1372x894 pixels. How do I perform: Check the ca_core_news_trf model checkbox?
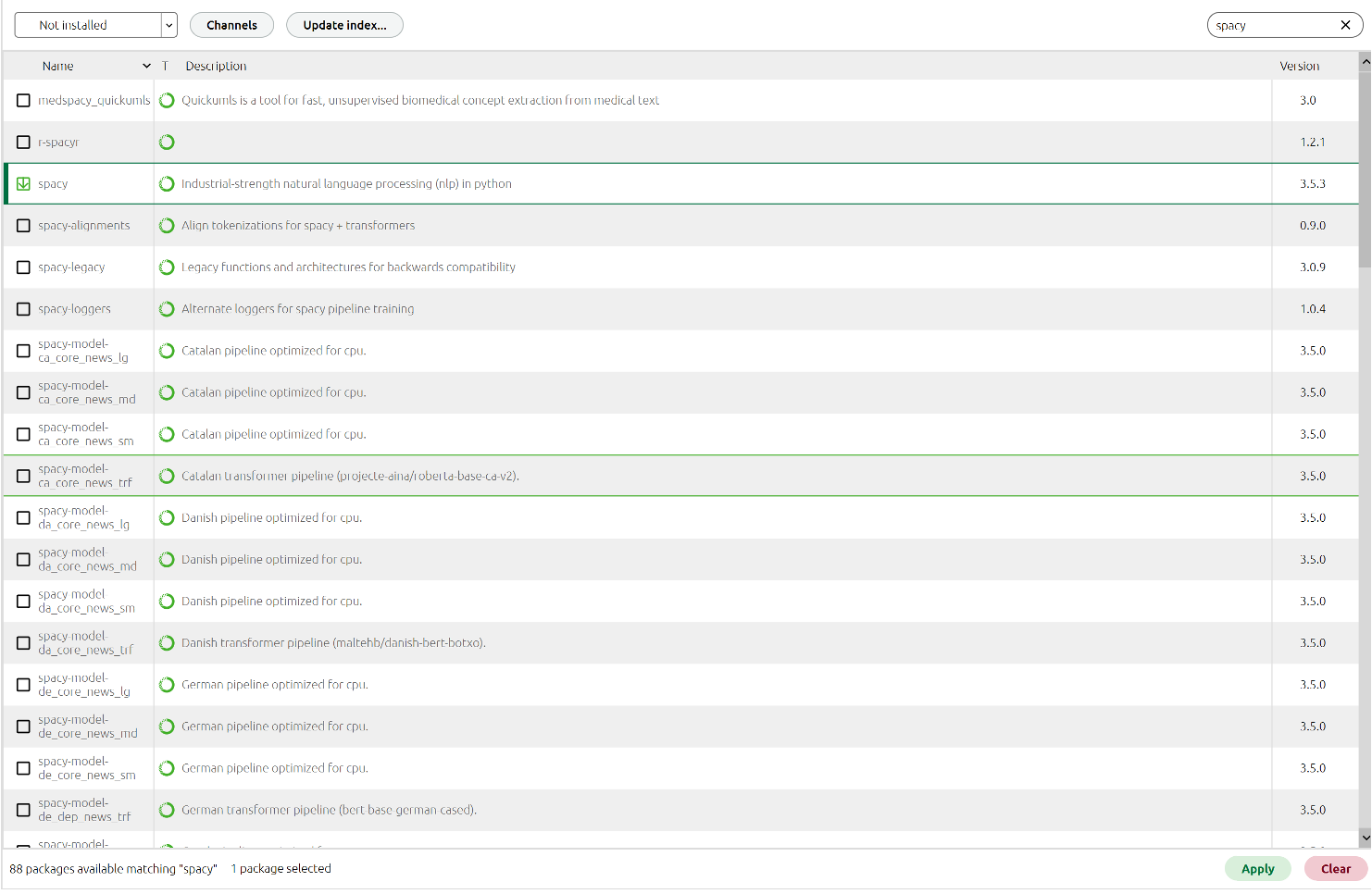[x=24, y=477]
